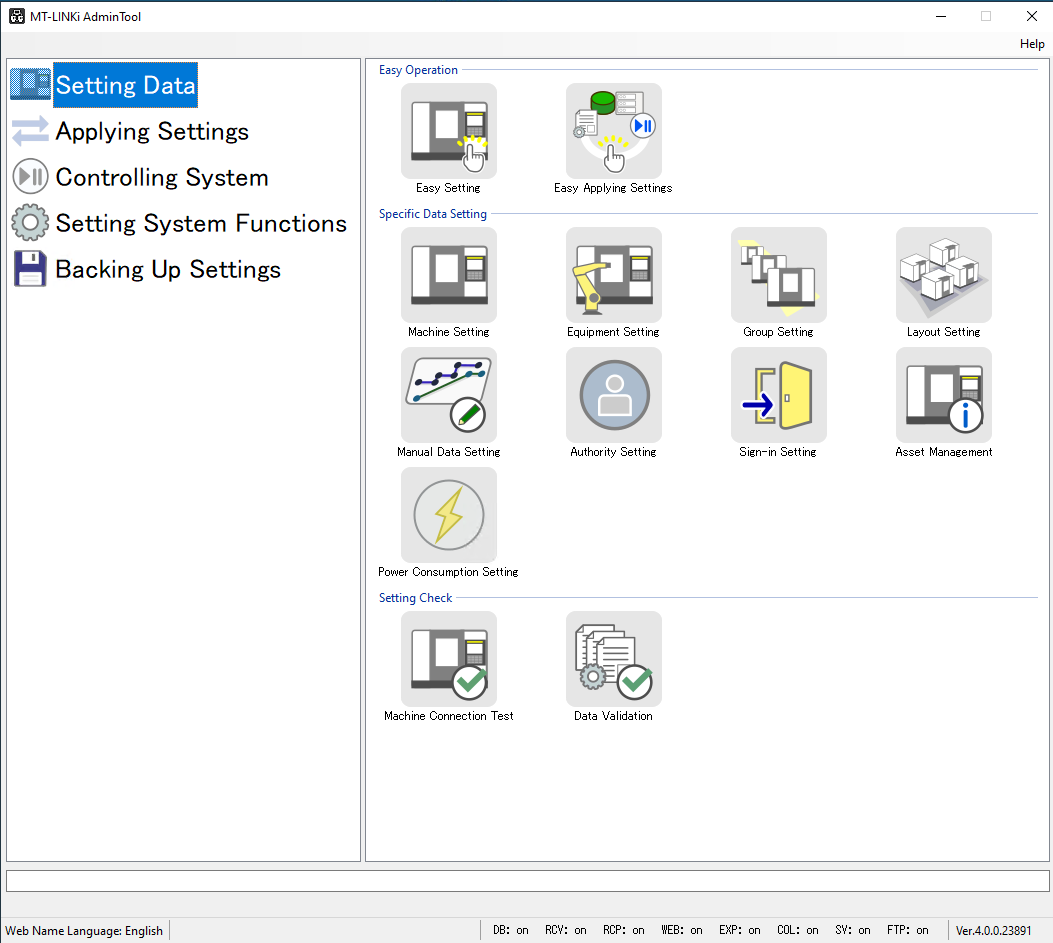Open Equipment Setting with robot icon
This screenshot has width=1053, height=943.
coord(614,275)
